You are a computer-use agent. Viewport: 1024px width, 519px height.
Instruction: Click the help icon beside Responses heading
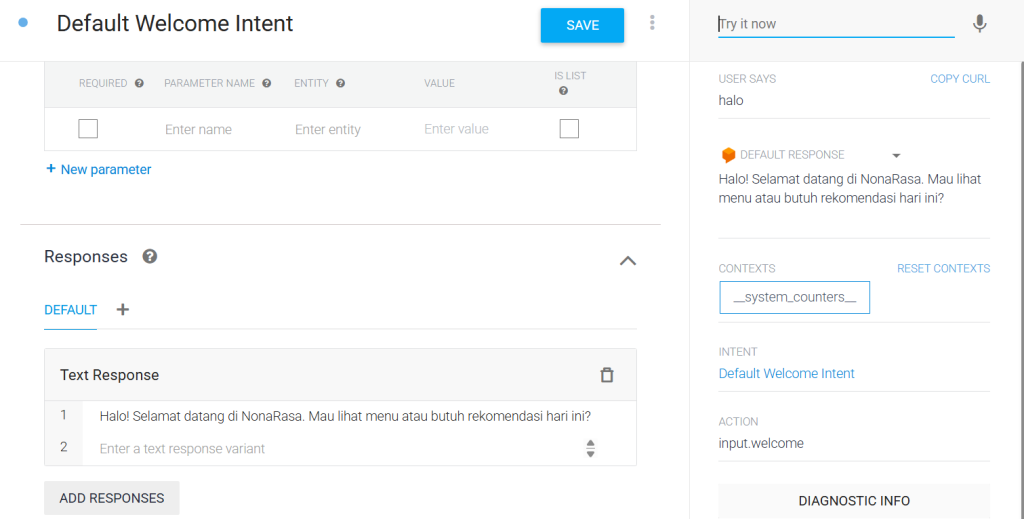click(x=150, y=257)
